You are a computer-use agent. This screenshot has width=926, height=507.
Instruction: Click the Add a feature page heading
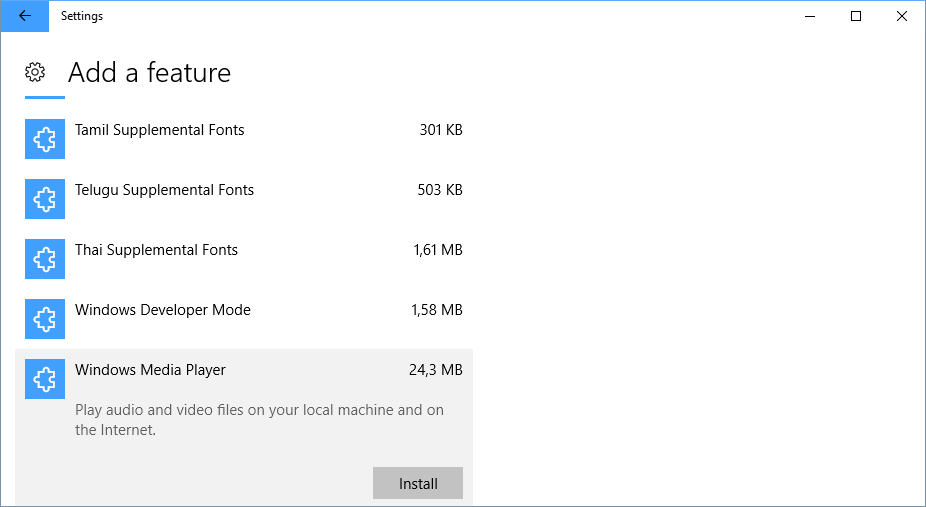click(x=150, y=73)
